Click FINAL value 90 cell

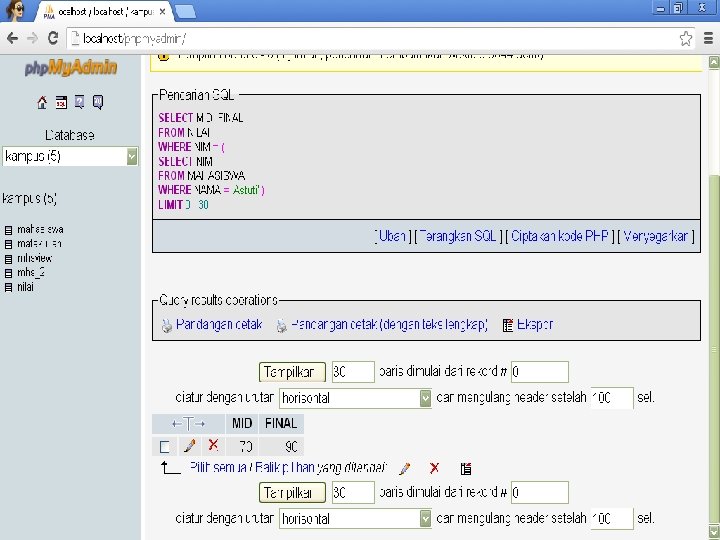point(281,446)
